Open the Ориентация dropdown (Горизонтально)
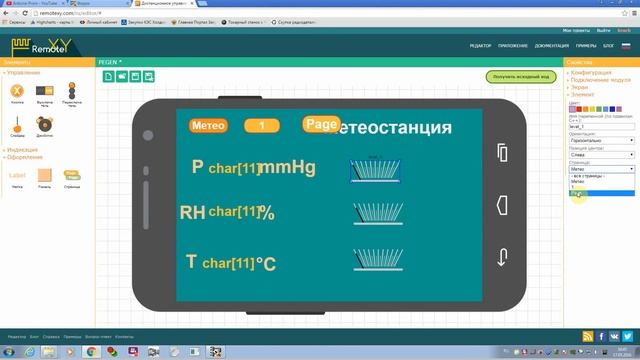Screen dimensions: 640x360 pos(602,140)
